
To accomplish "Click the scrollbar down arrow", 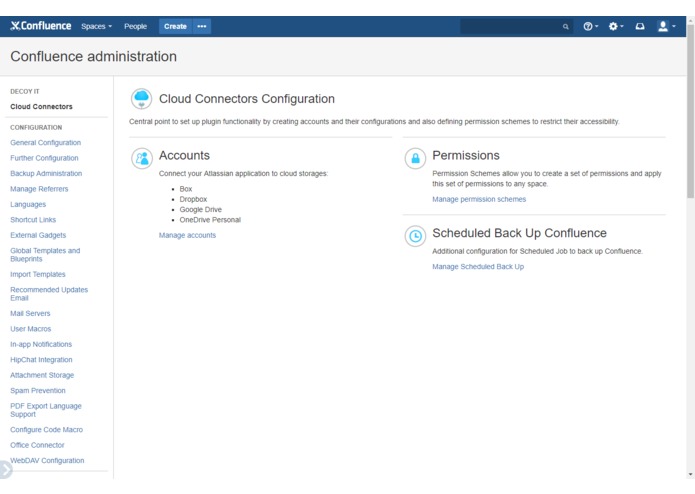I will [691, 475].
